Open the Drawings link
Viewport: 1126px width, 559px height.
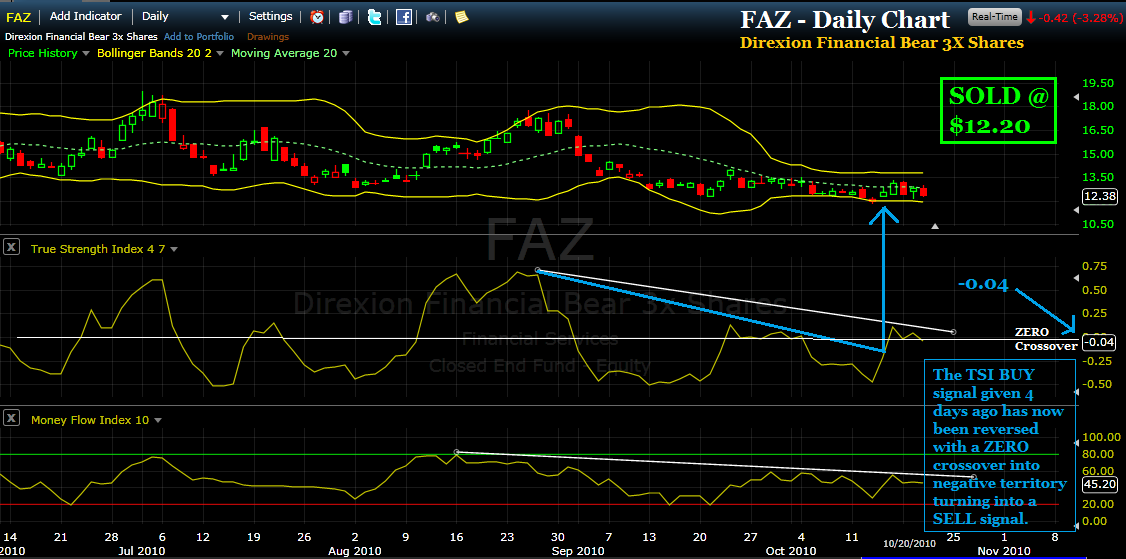268,36
